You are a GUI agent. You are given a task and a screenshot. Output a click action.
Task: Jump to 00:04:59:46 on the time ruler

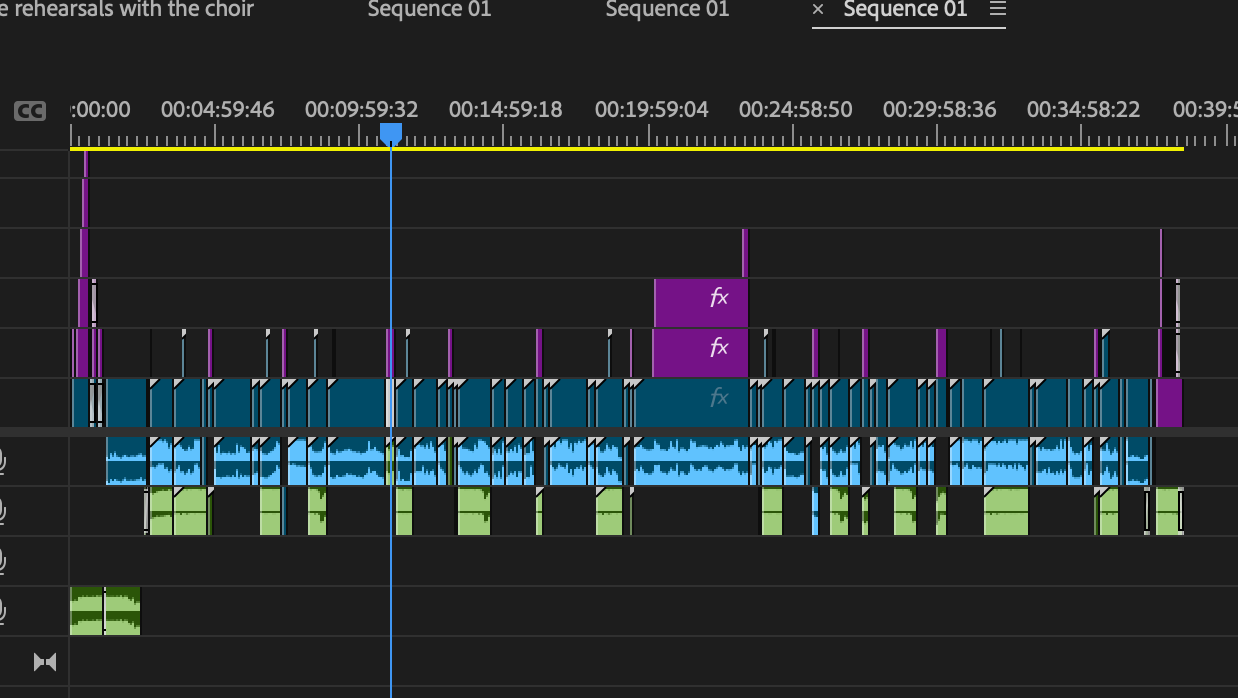tap(217, 110)
